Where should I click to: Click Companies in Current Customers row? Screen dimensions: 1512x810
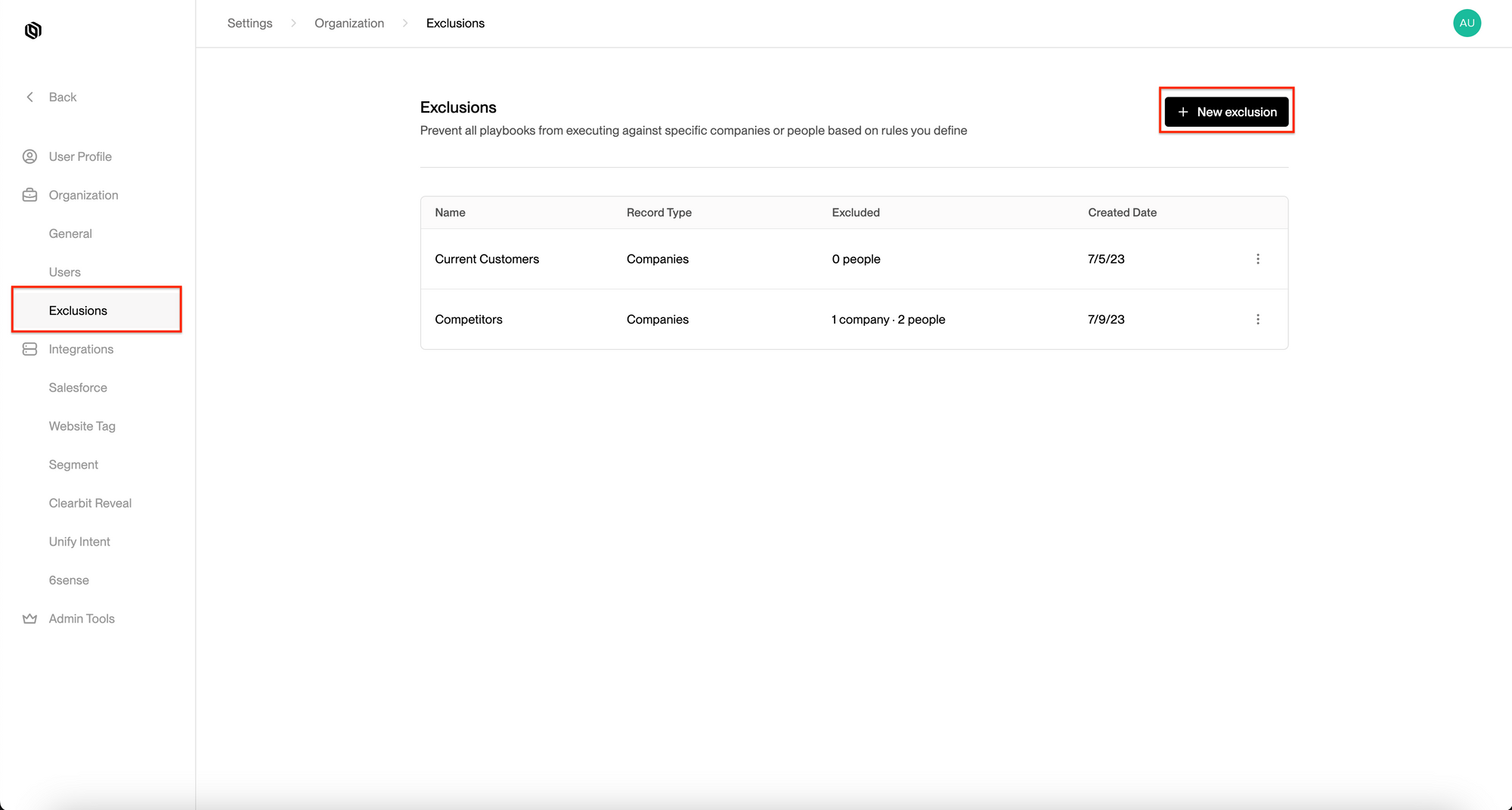(x=658, y=259)
